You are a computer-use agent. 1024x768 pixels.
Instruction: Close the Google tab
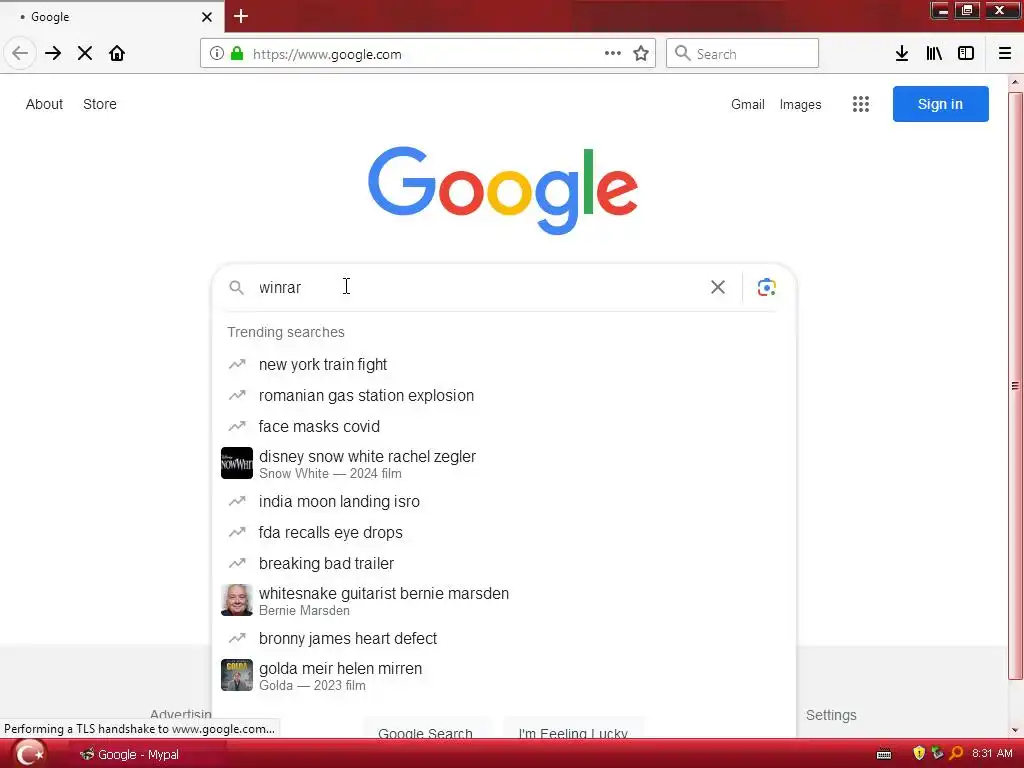[206, 17]
